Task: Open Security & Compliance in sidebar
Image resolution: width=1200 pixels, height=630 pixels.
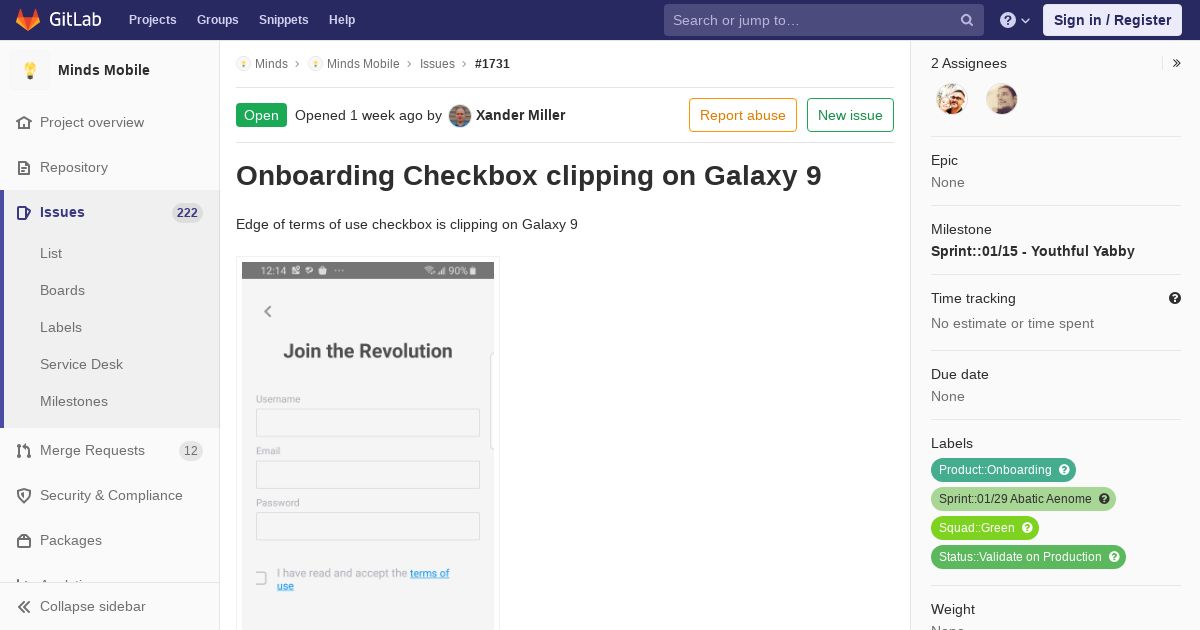Action: [111, 495]
